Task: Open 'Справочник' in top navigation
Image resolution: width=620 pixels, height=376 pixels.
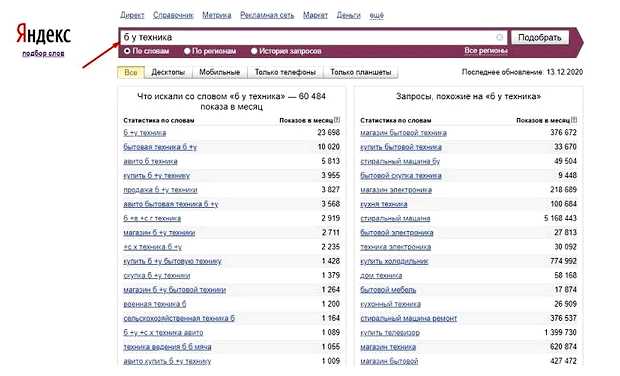Action: (x=173, y=15)
